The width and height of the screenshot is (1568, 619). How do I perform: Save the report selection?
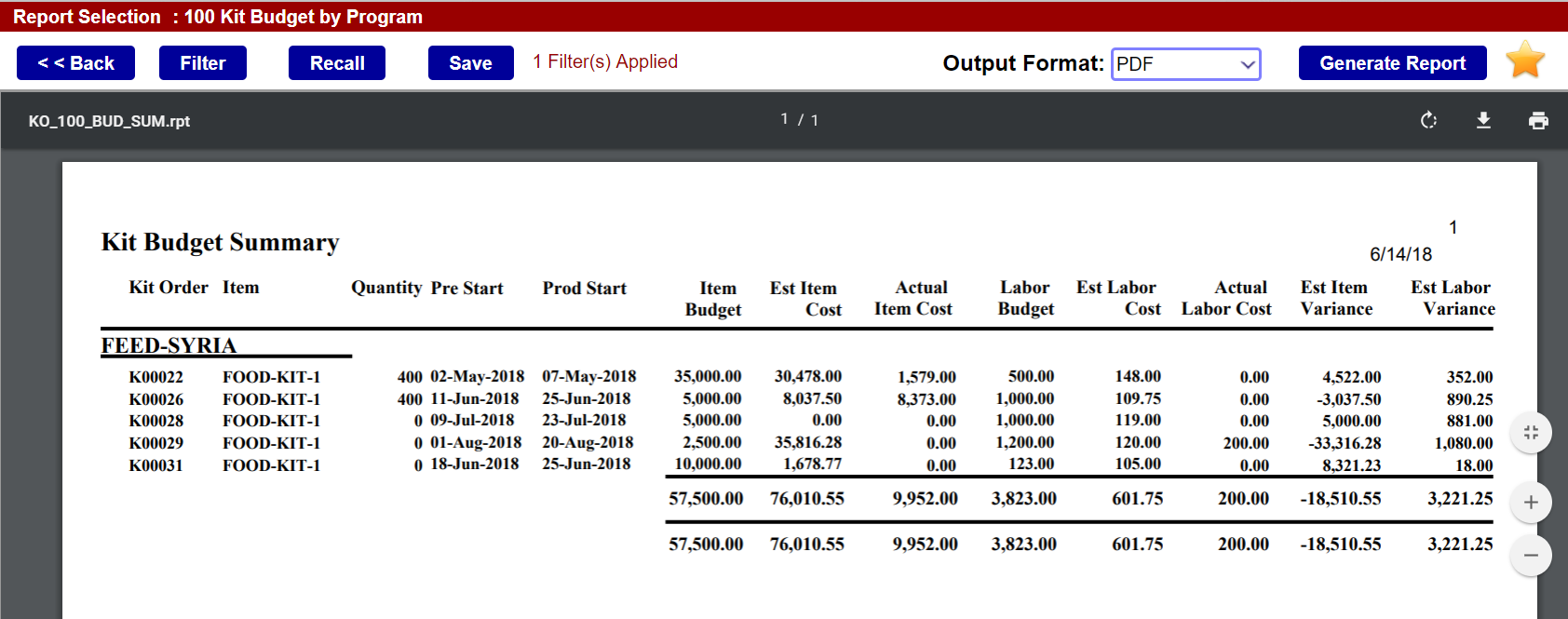[x=470, y=63]
